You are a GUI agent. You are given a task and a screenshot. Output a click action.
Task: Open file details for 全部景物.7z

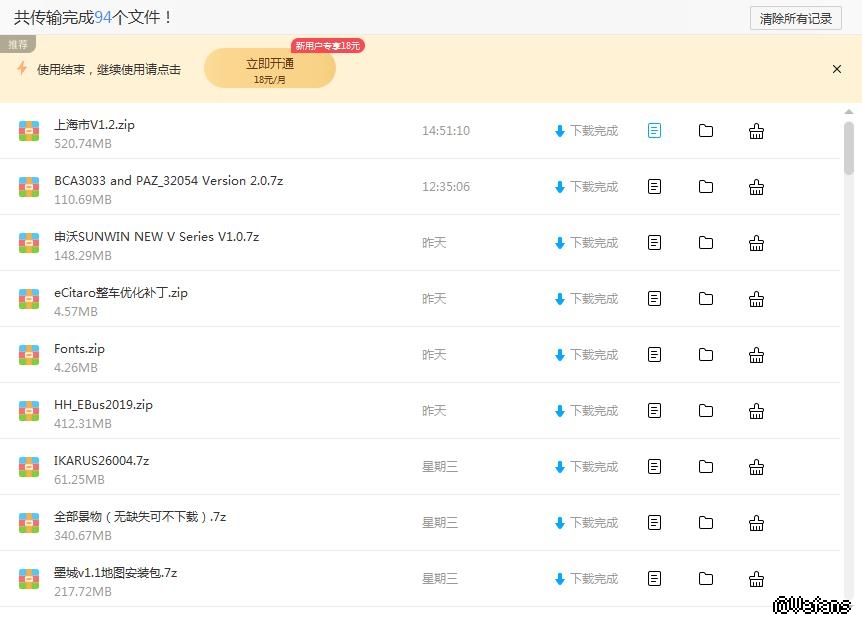click(654, 523)
